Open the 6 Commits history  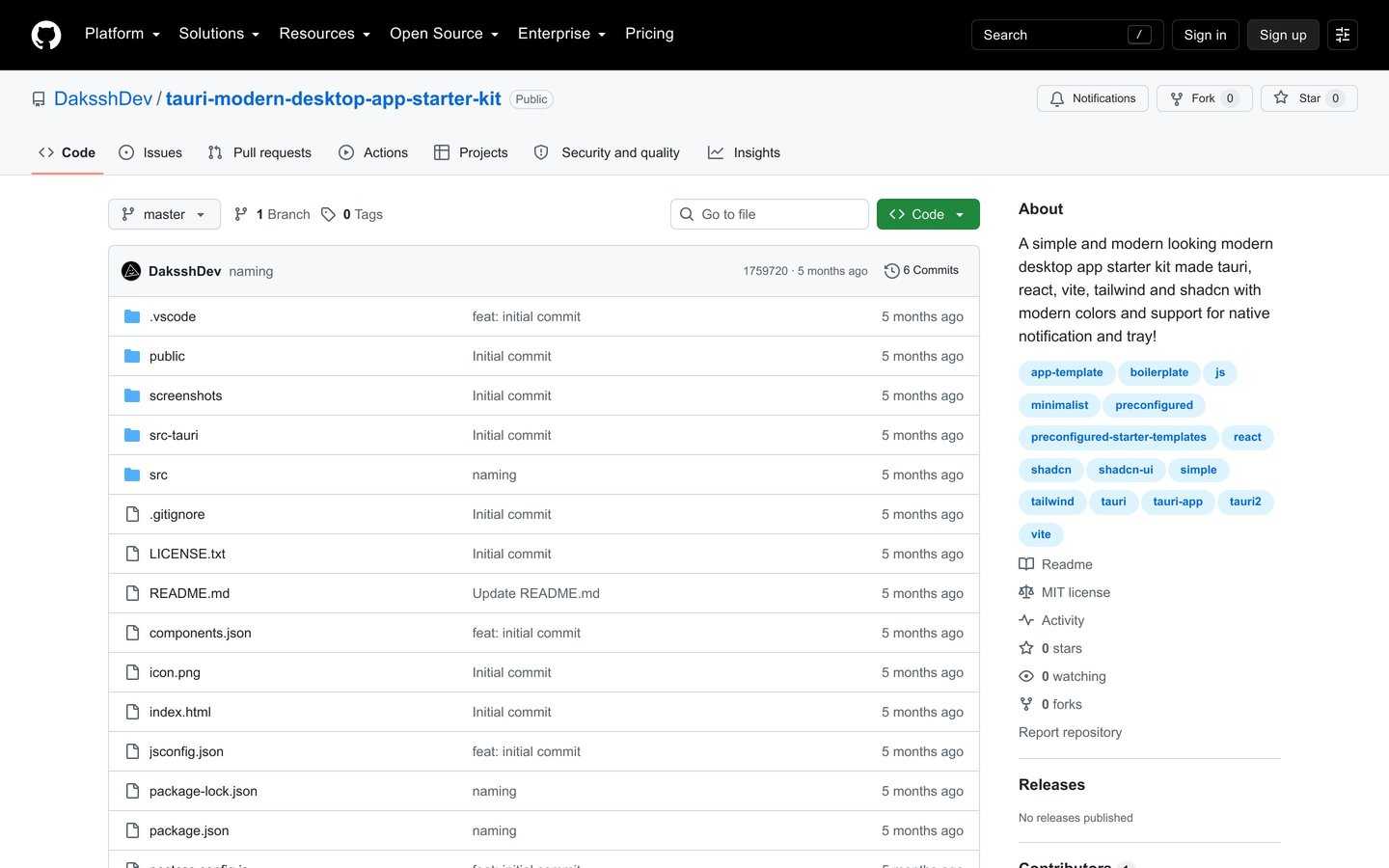(x=921, y=271)
